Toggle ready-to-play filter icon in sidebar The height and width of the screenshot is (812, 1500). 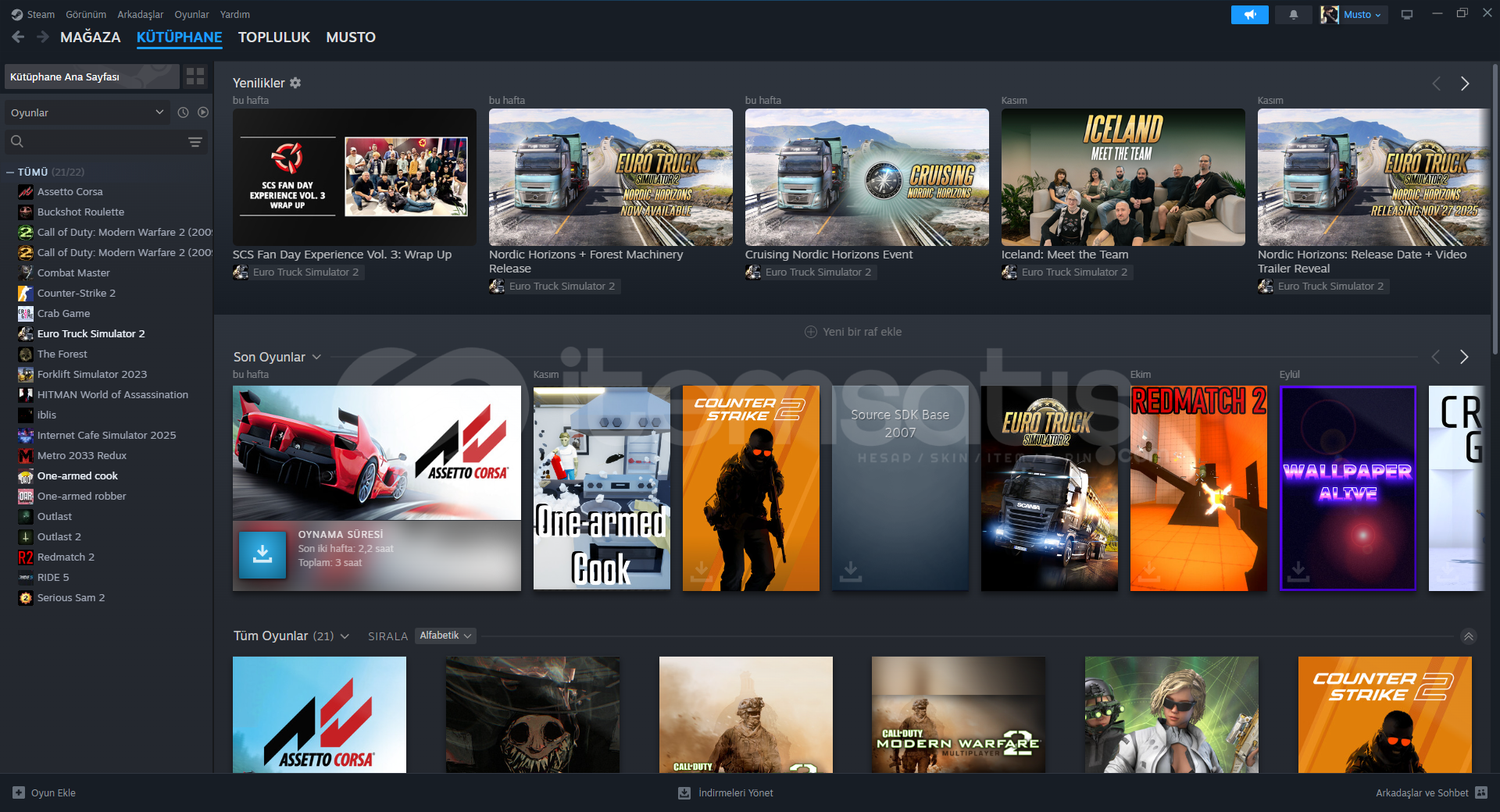(203, 112)
